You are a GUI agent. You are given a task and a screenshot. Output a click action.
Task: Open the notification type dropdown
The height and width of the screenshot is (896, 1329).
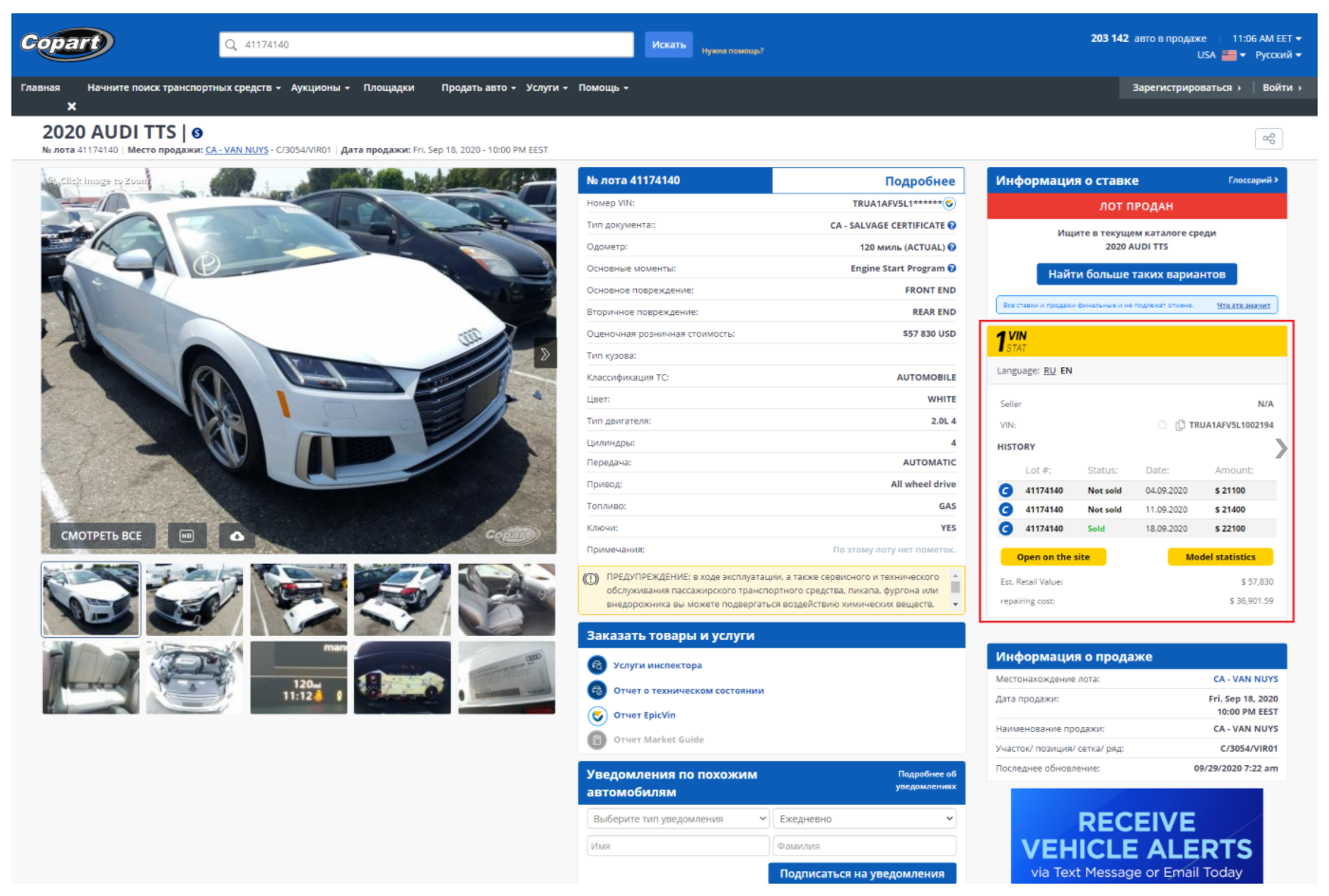click(678, 819)
